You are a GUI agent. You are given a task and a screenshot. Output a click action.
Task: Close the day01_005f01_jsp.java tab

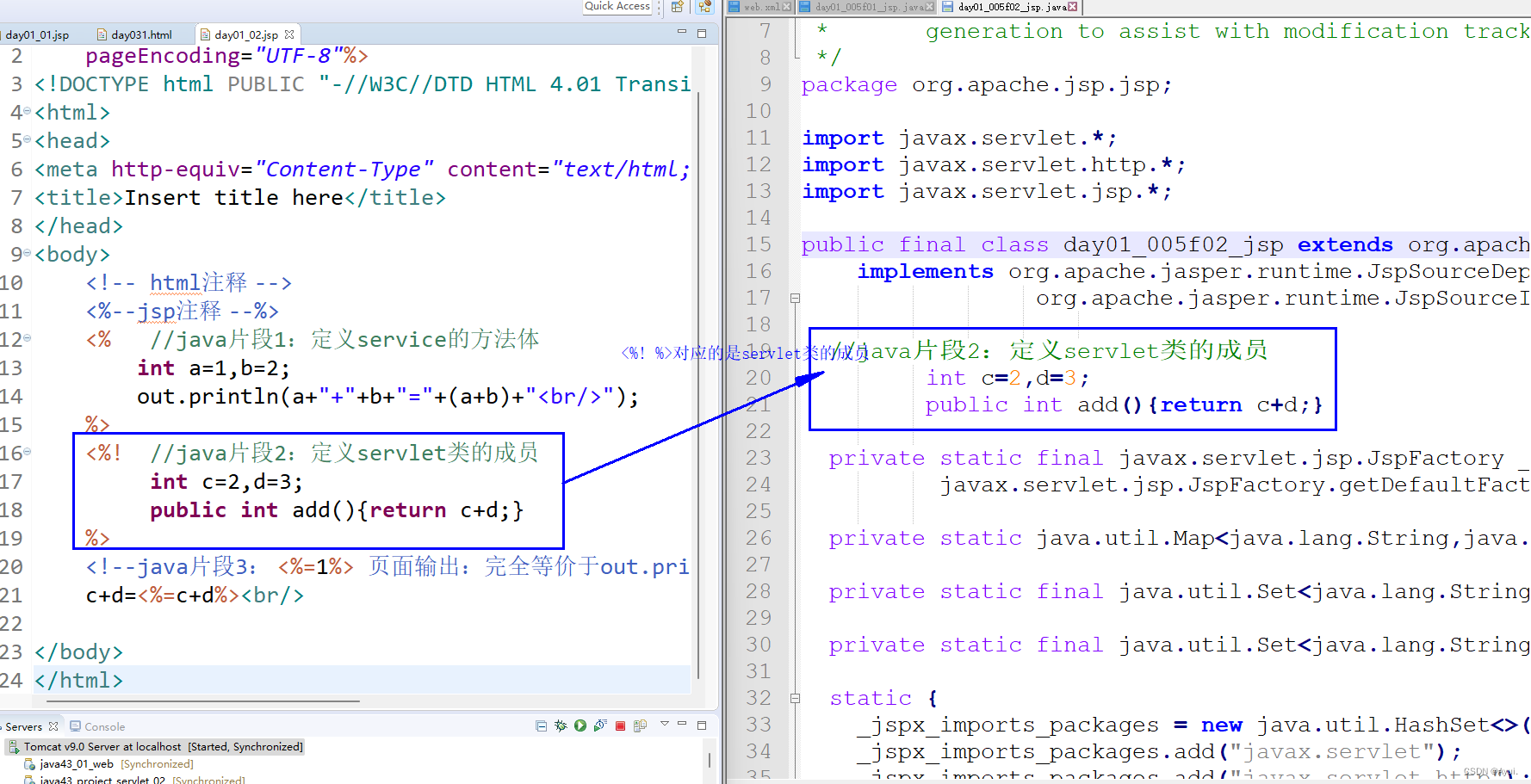930,7
